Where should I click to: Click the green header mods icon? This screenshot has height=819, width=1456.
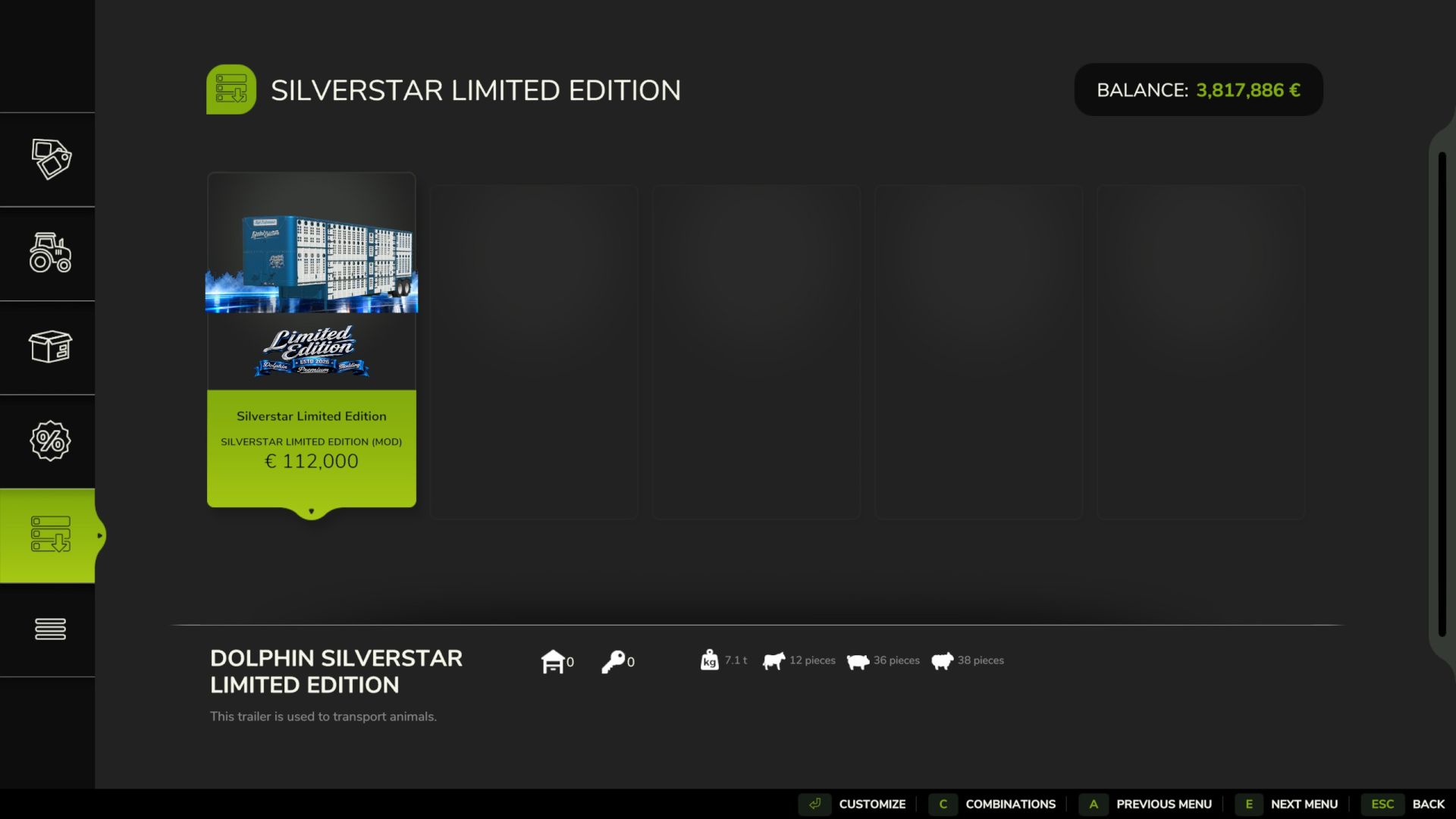point(231,89)
